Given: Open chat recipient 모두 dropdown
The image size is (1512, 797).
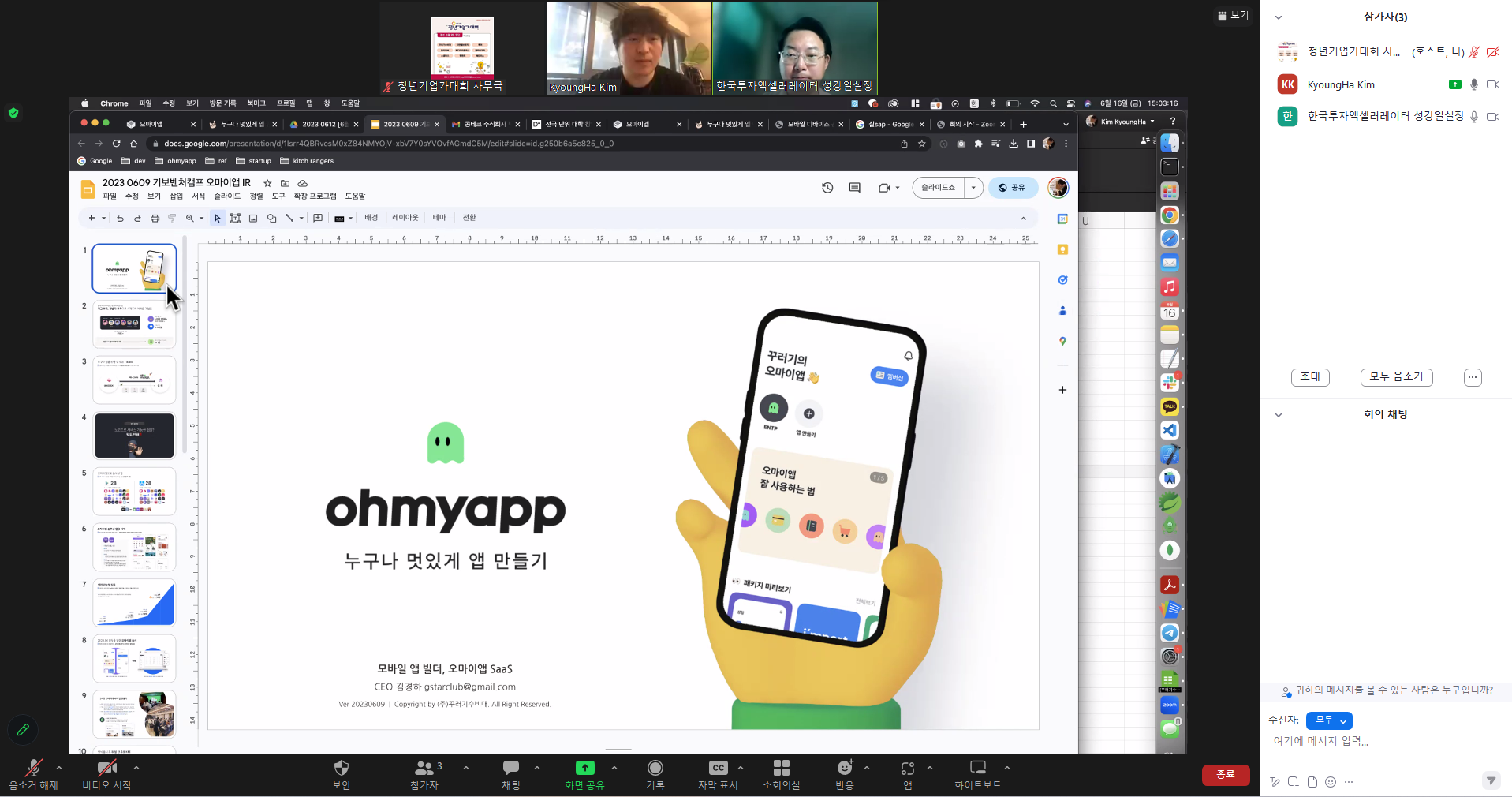Looking at the screenshot, I should (x=1329, y=720).
